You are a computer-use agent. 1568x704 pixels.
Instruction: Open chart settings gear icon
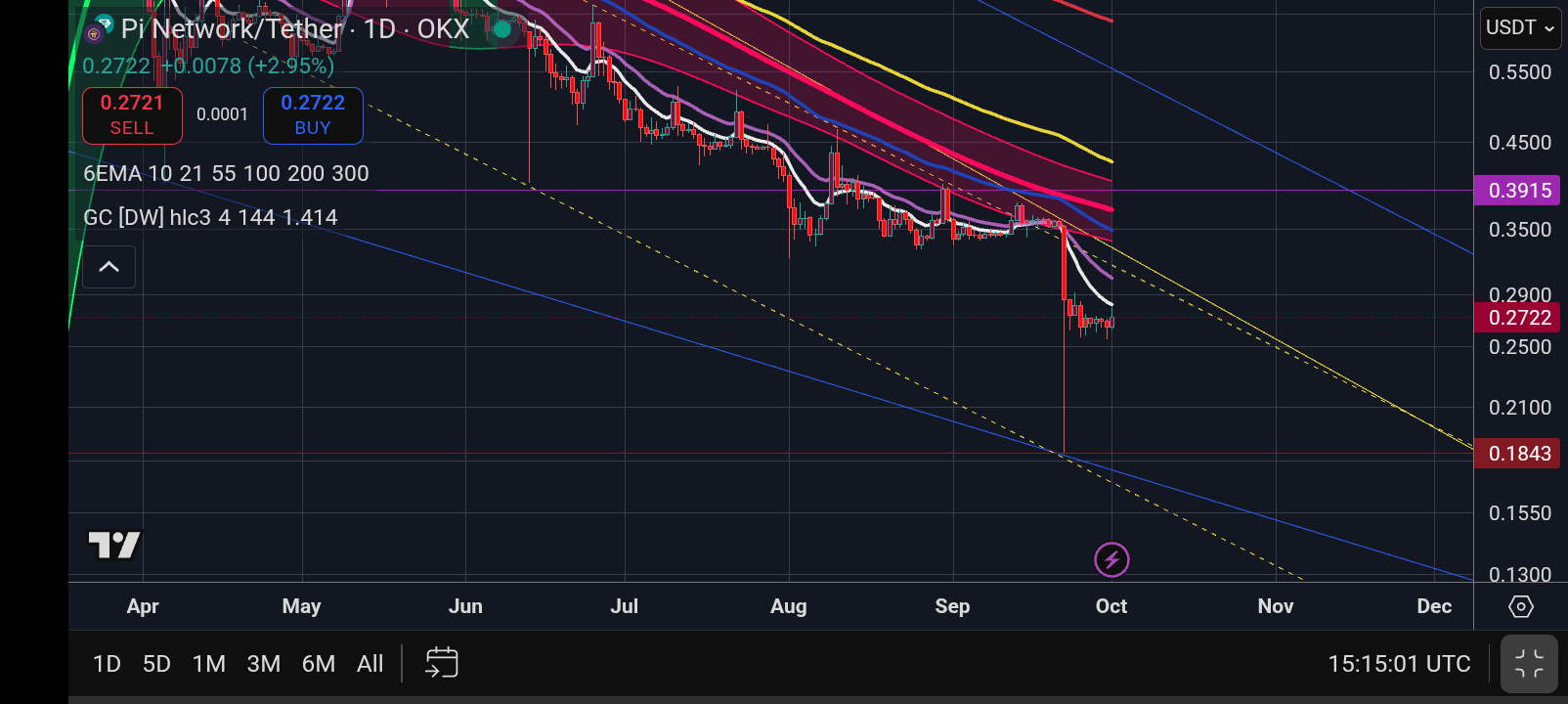pyautogui.click(x=1521, y=606)
